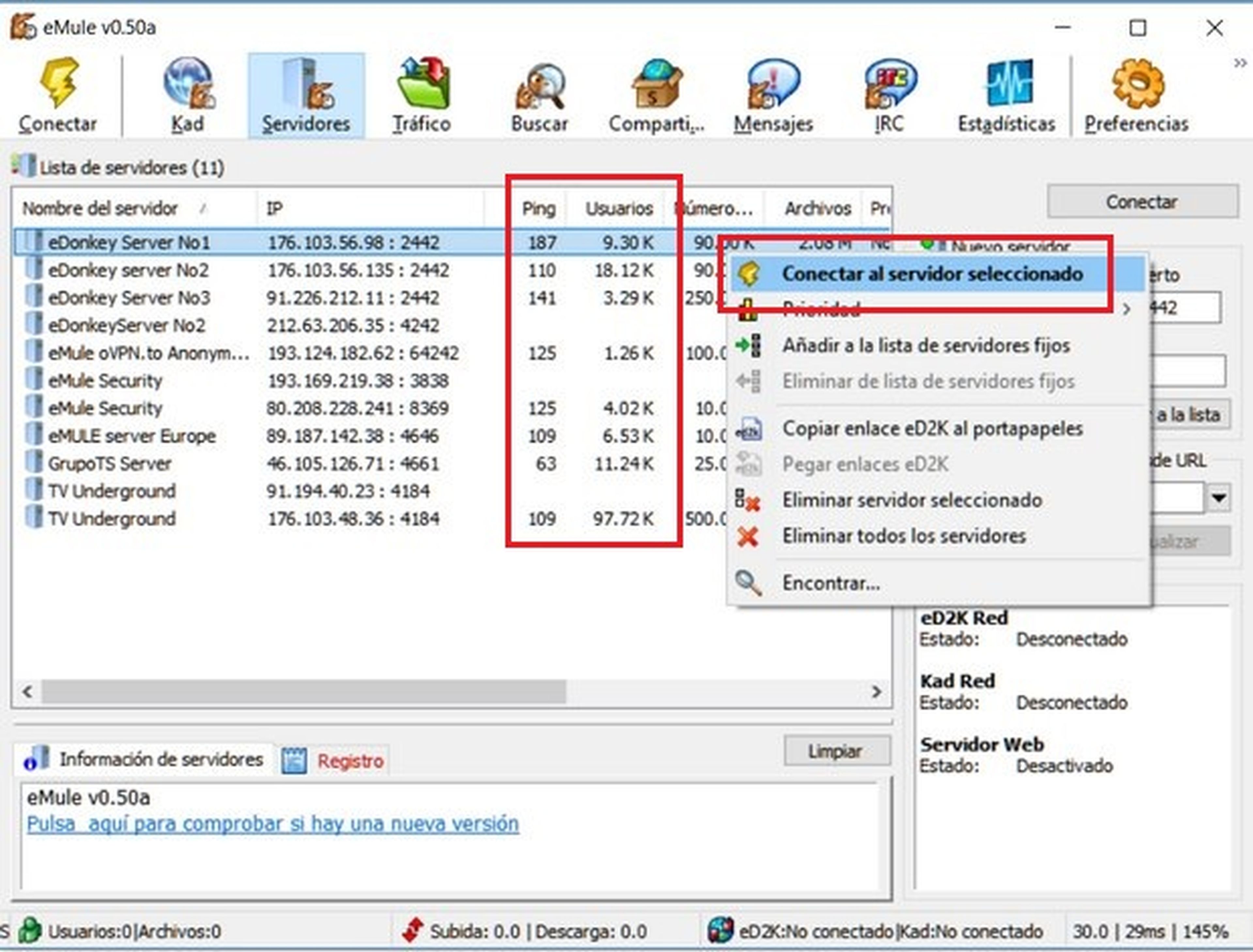Screen dimensions: 1253x952
Task: Select eDonkey Server No1 row
Action: (x=452, y=242)
